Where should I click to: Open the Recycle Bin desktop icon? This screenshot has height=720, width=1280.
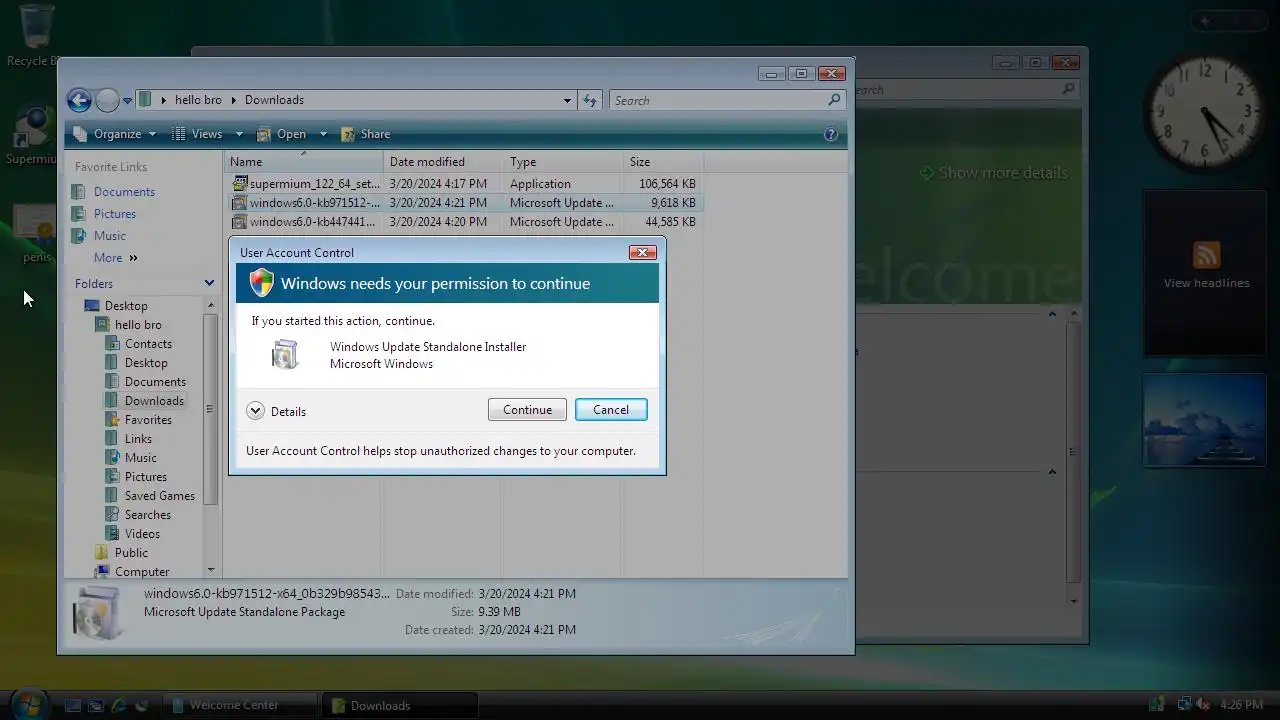point(34,35)
